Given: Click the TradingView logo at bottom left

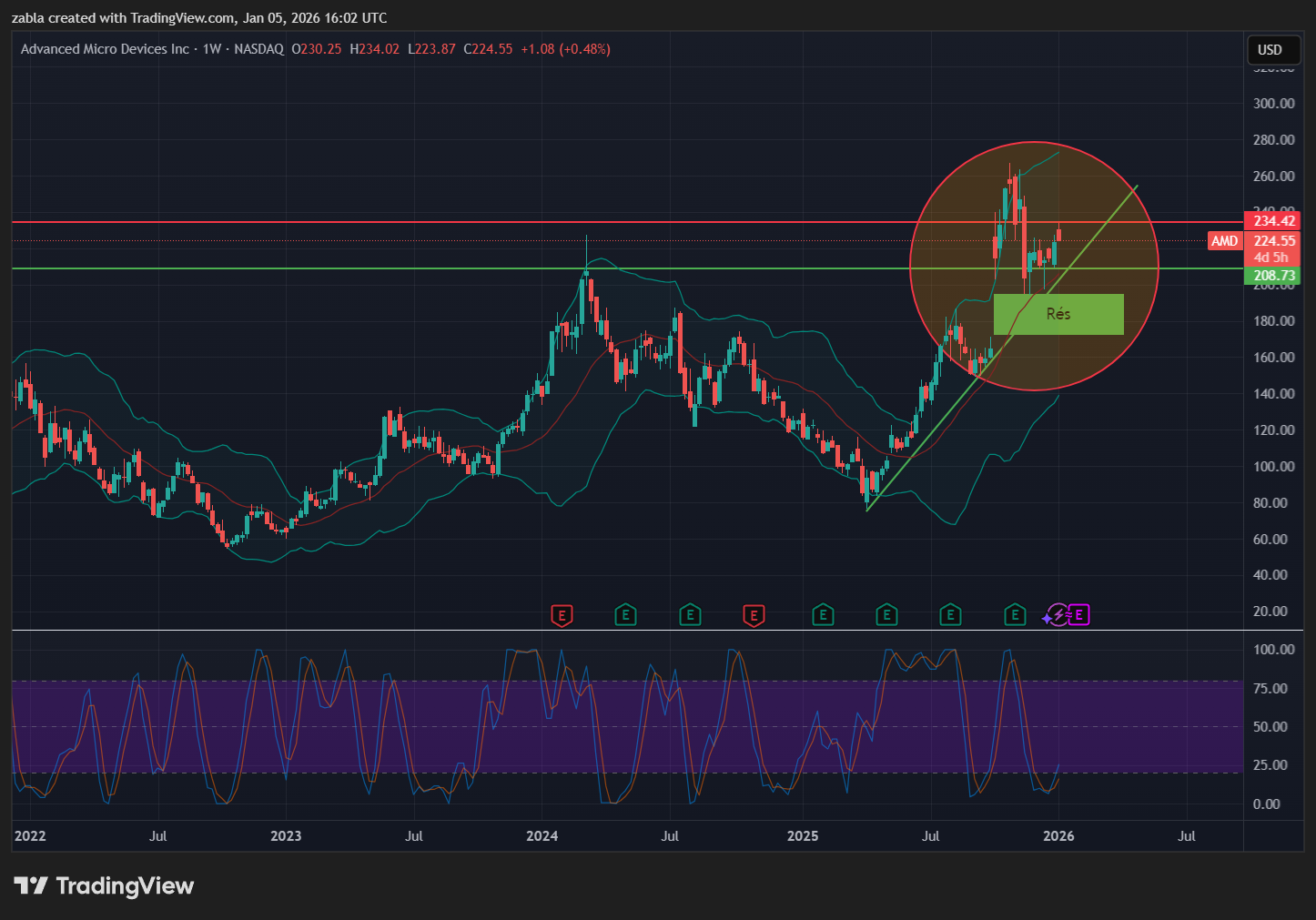Looking at the screenshot, I should [x=104, y=885].
